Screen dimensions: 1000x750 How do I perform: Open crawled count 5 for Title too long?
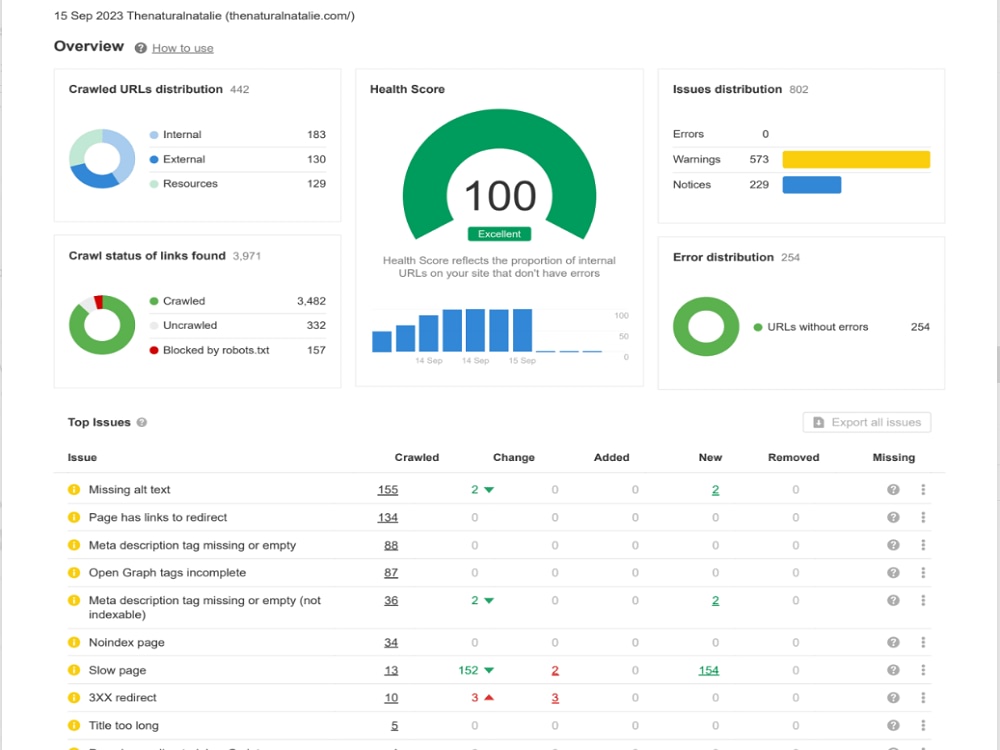click(x=394, y=726)
